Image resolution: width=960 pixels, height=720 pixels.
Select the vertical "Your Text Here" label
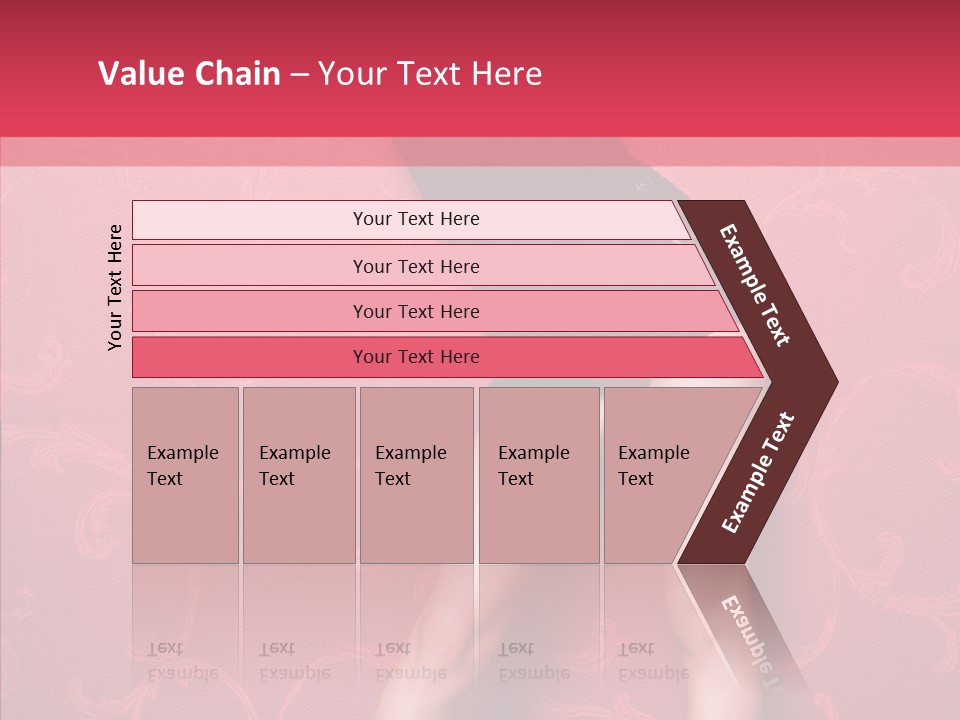[115, 287]
